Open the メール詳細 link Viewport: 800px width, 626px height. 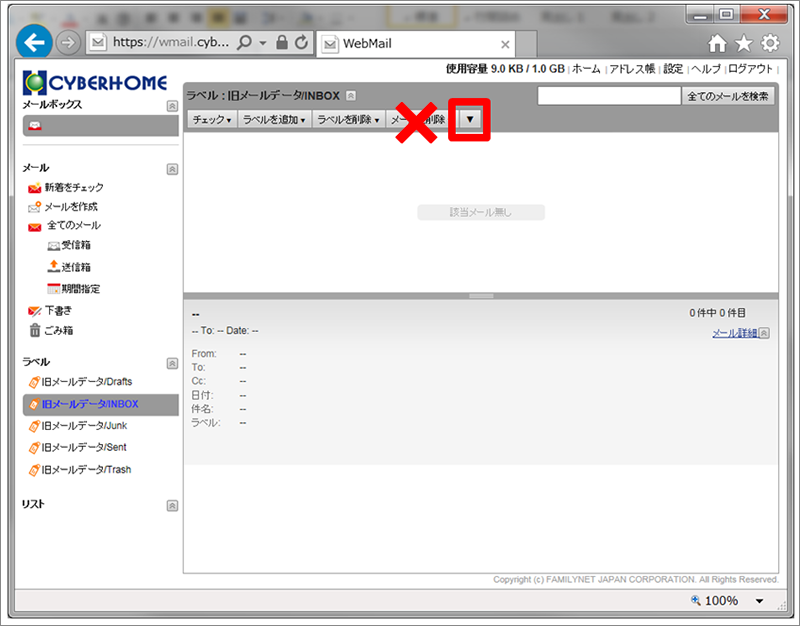(x=734, y=333)
